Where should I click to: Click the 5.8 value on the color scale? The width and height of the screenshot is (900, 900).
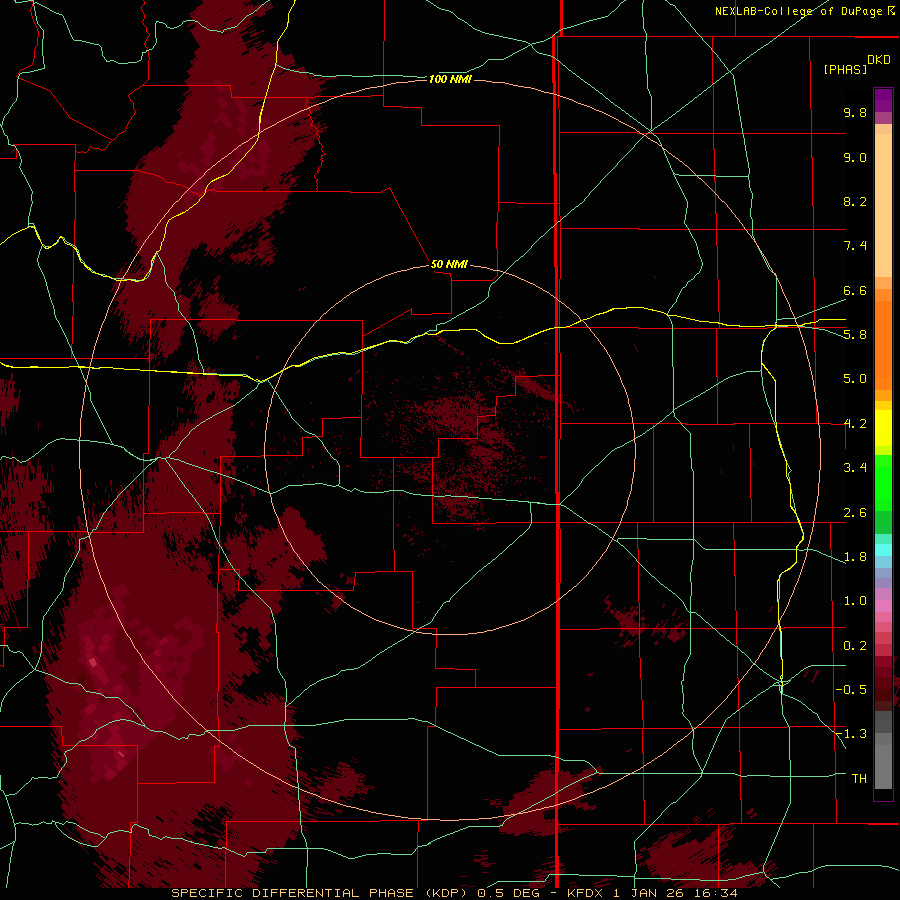(x=855, y=335)
